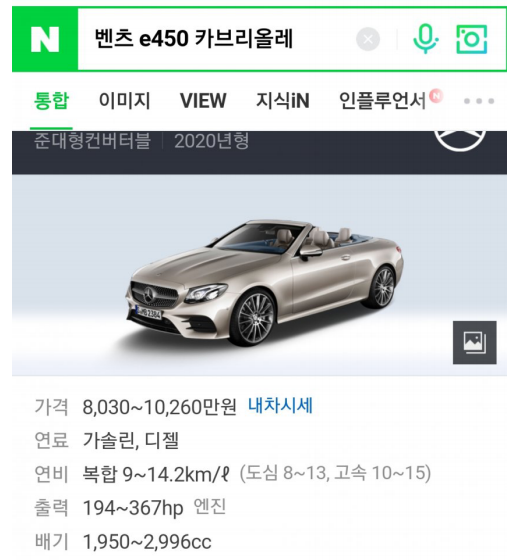The width and height of the screenshot is (518, 560).
Task: Click the Mercedes-Benz logo in banner
Action: (x=460, y=141)
